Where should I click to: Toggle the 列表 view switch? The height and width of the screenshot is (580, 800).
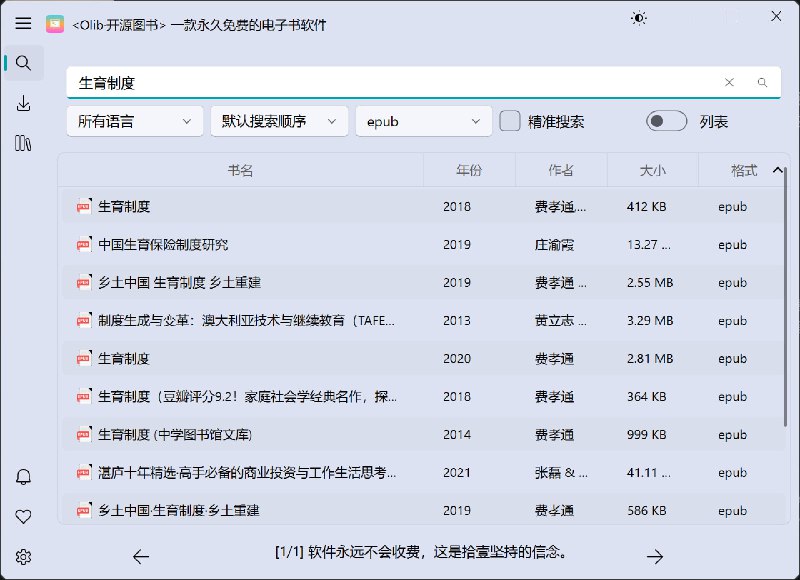click(666, 121)
